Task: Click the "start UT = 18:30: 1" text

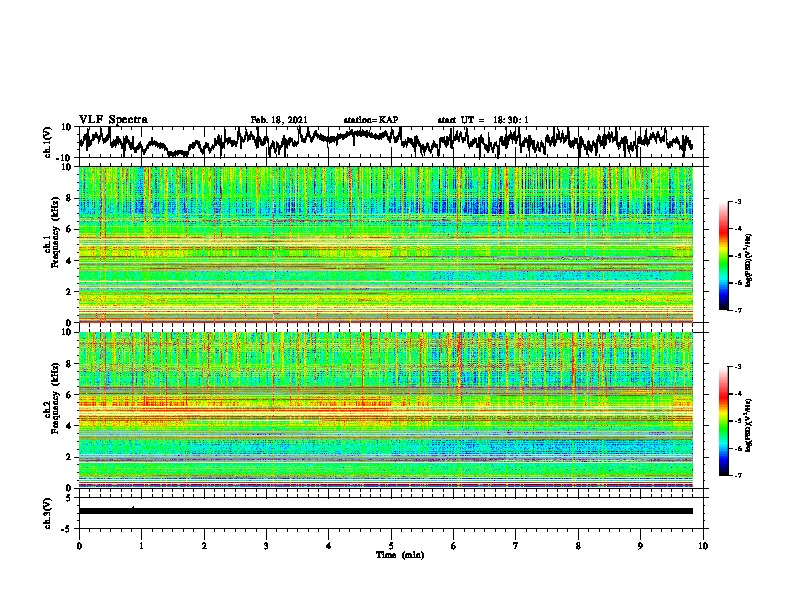Action: point(483,120)
